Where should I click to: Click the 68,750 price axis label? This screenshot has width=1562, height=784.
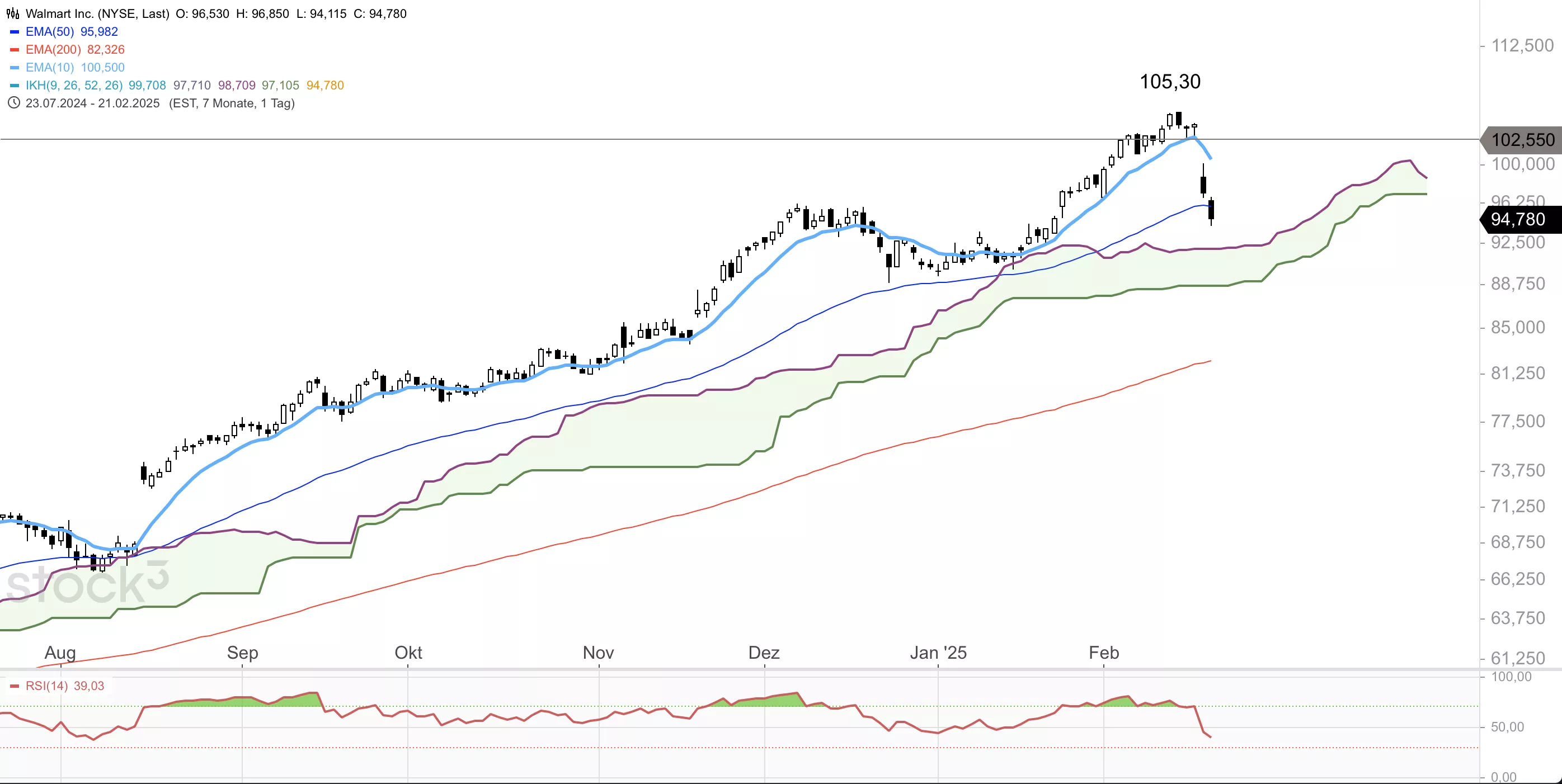pos(1518,542)
